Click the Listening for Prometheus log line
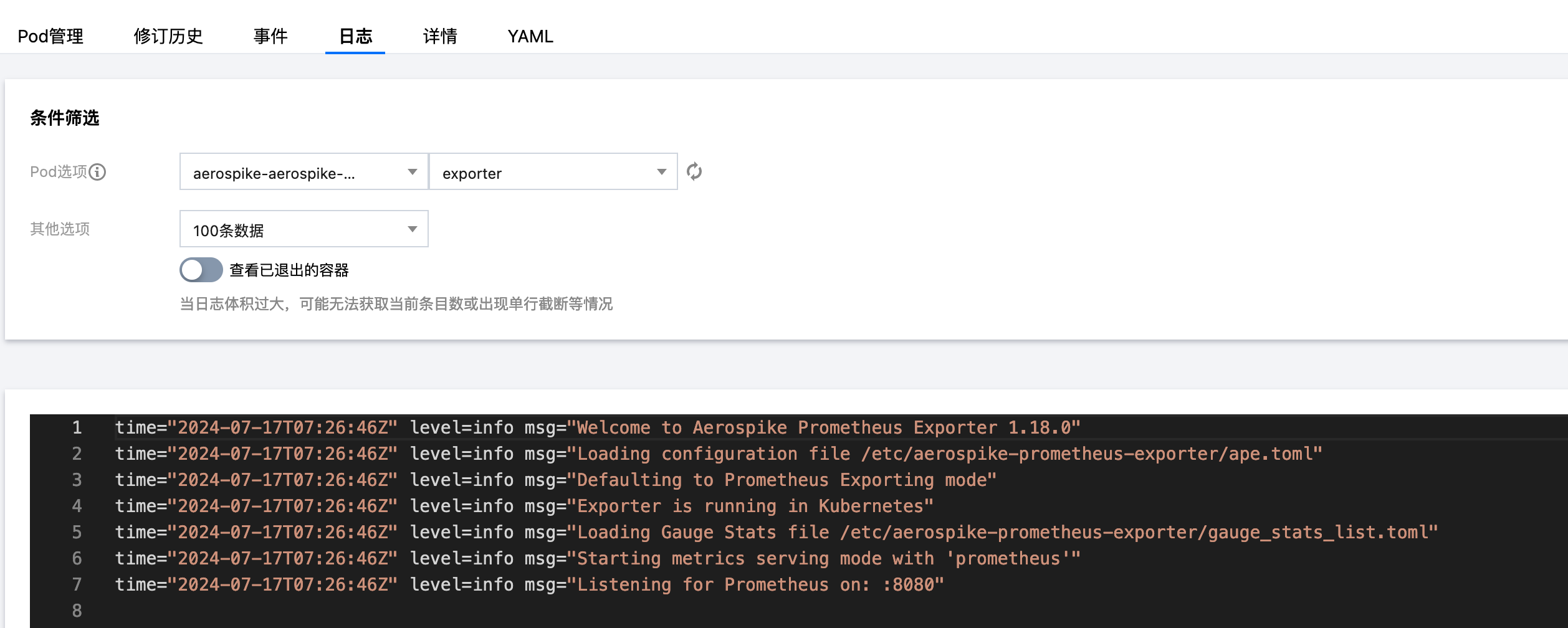 click(x=529, y=585)
